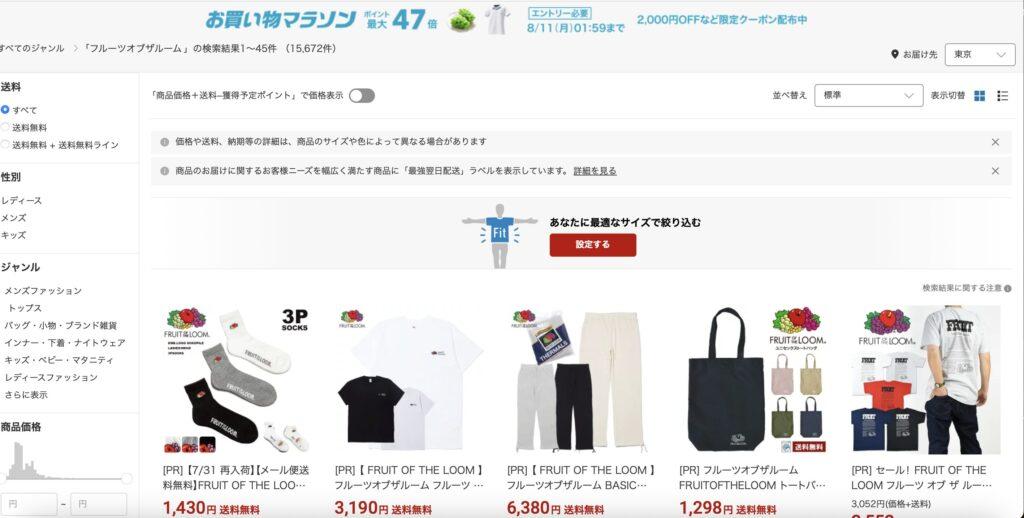The image size is (1024, 518).
Task: Click the Fit body size figure icon
Action: pos(500,235)
